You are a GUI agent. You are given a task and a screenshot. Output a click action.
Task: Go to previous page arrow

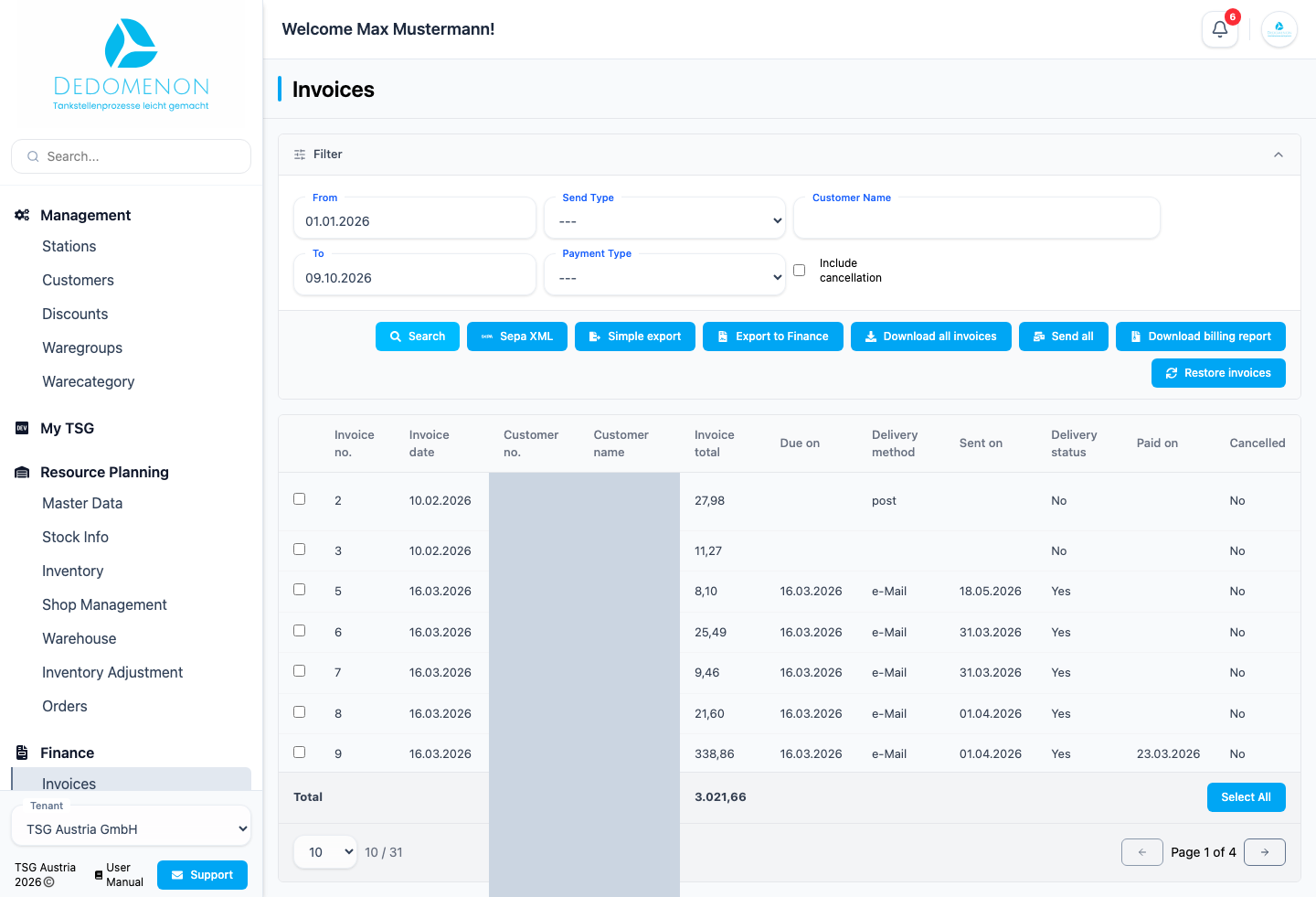pos(1141,852)
